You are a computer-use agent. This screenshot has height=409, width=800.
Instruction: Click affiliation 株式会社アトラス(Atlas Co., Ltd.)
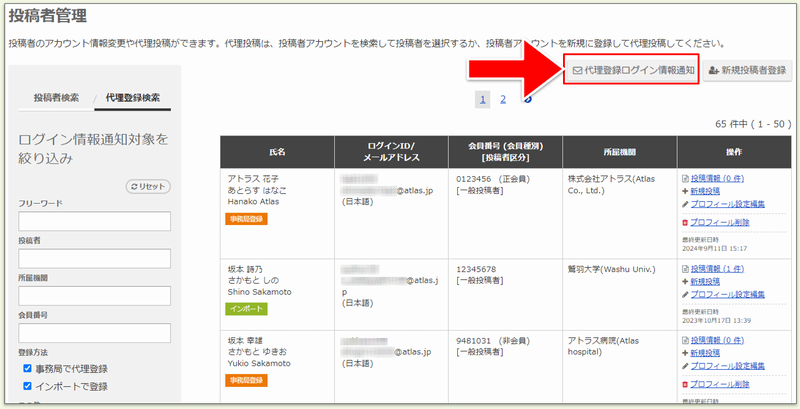[612, 185]
